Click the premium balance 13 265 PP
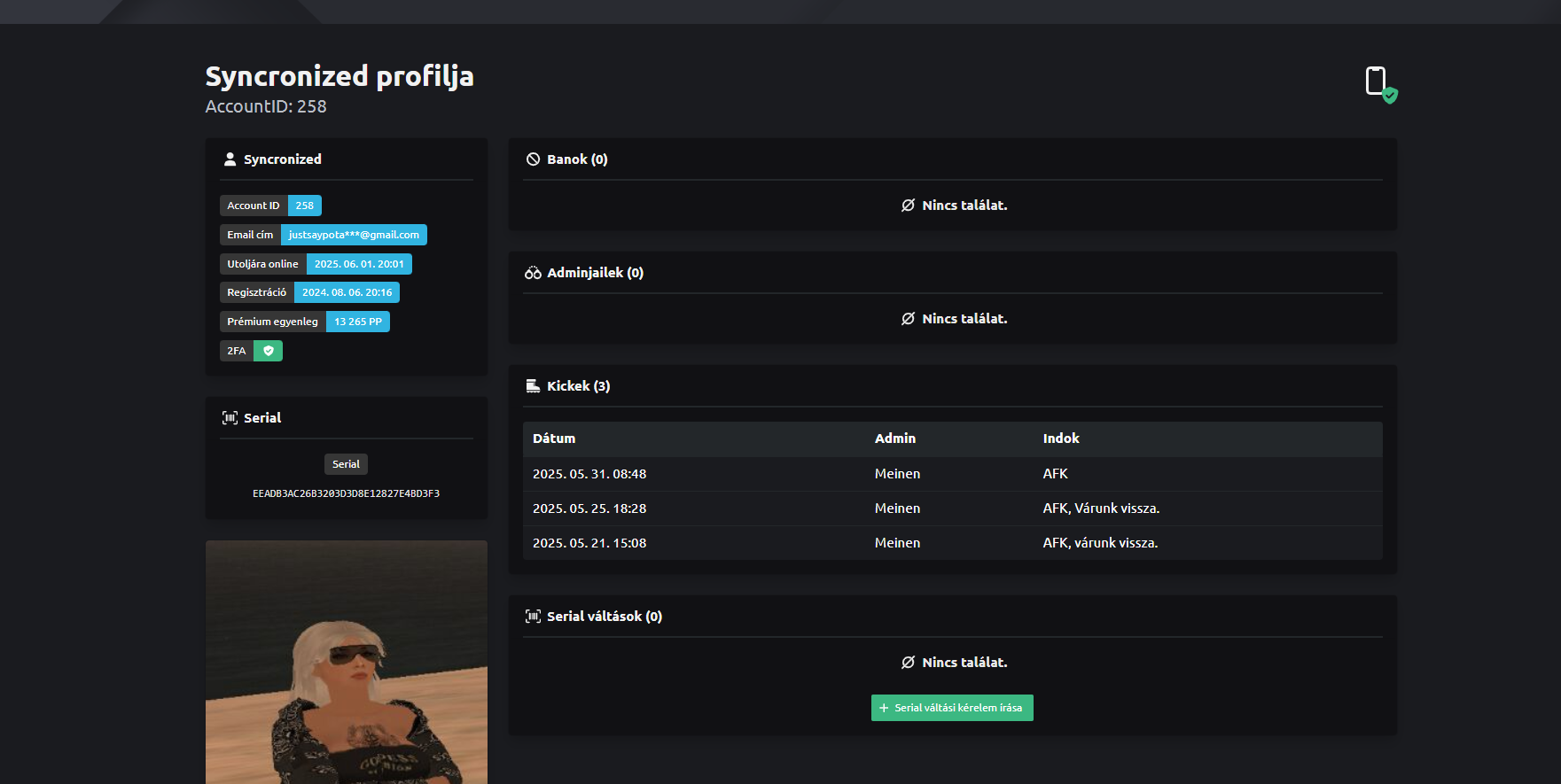The image size is (1561, 784). [358, 322]
